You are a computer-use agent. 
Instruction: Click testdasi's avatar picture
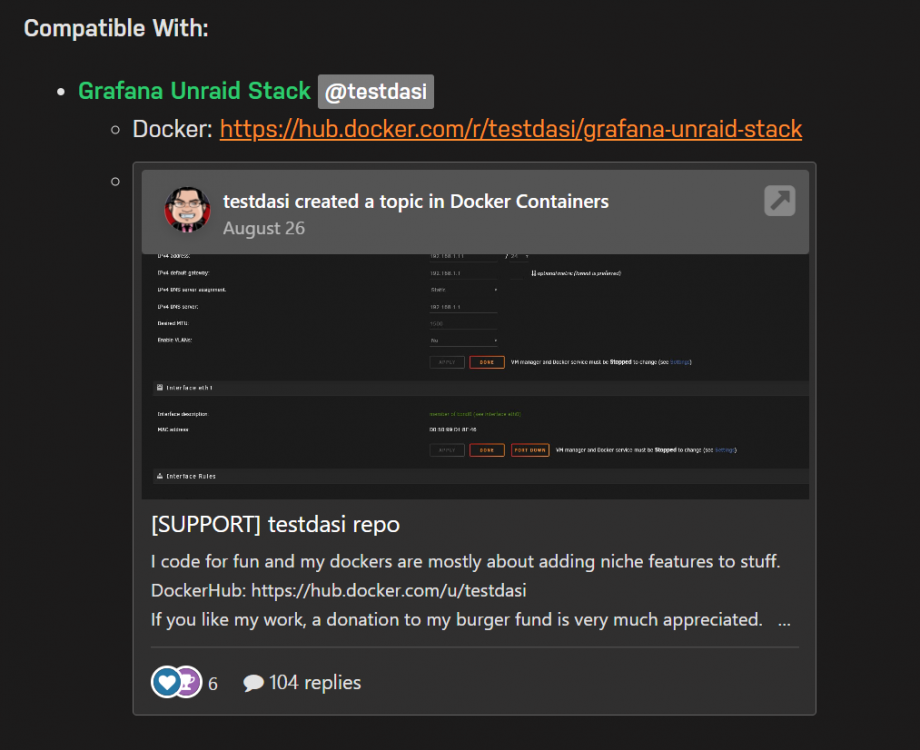(x=187, y=210)
